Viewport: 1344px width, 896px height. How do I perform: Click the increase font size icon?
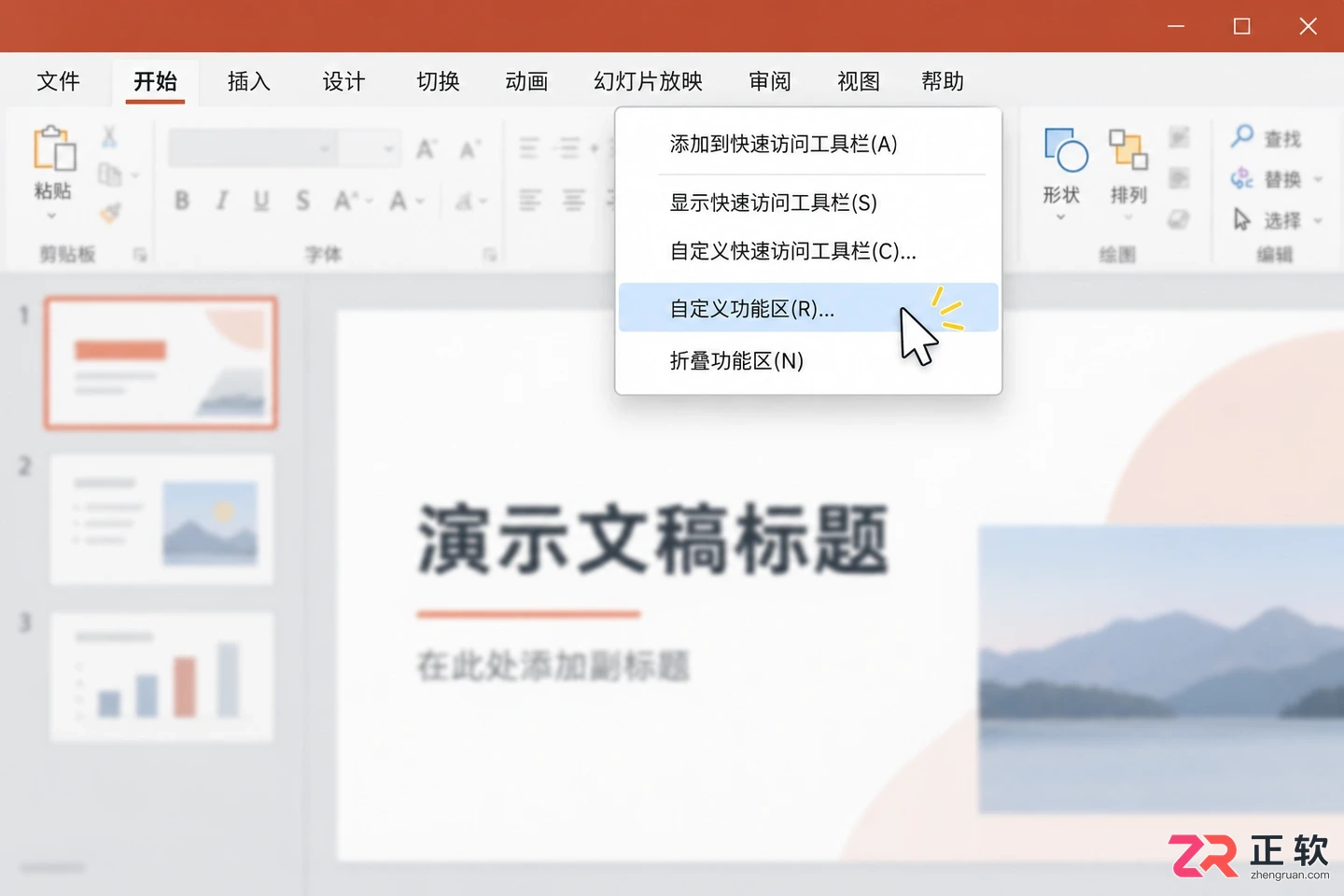[x=427, y=148]
